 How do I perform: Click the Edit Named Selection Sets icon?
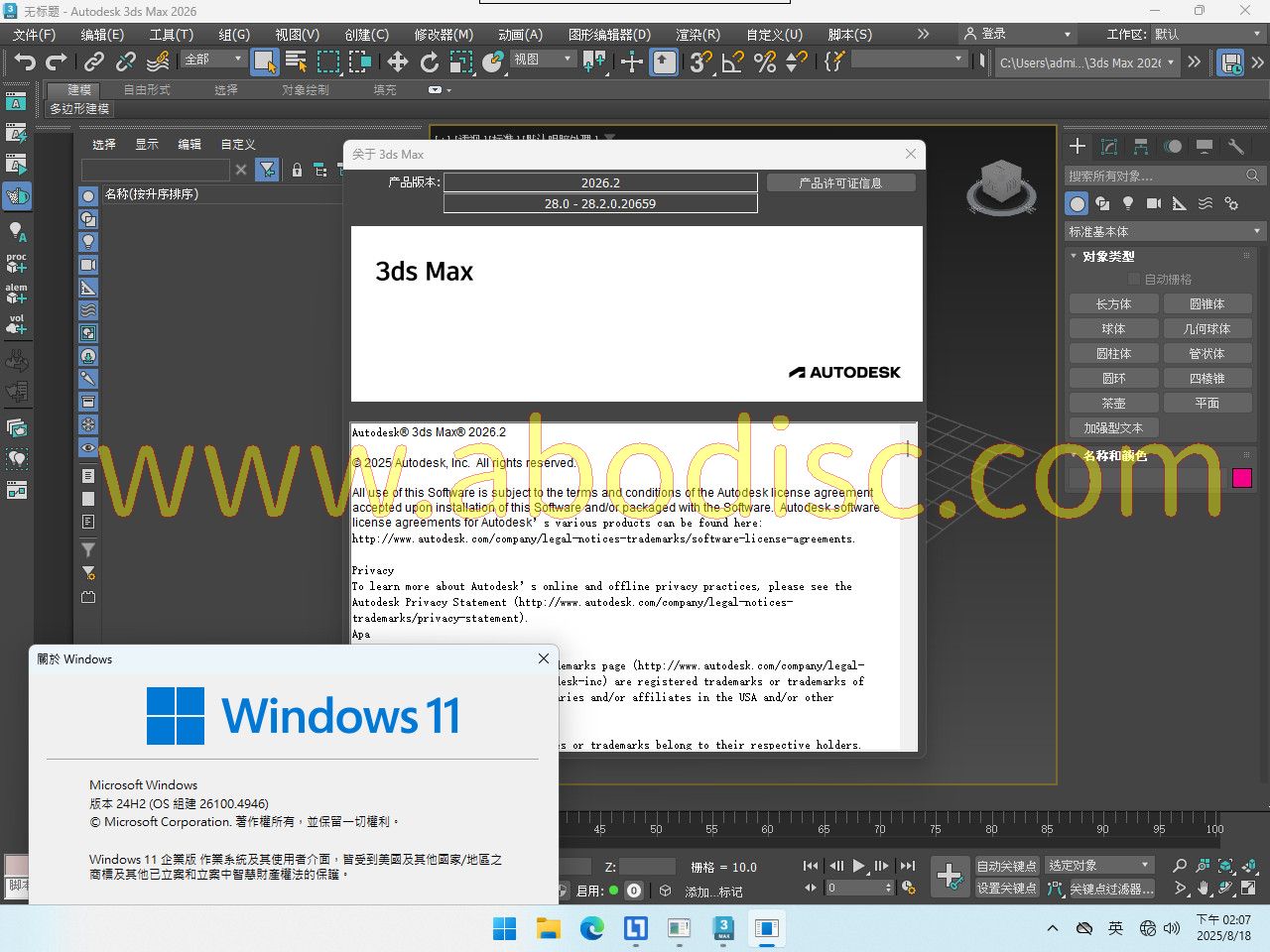[x=834, y=62]
